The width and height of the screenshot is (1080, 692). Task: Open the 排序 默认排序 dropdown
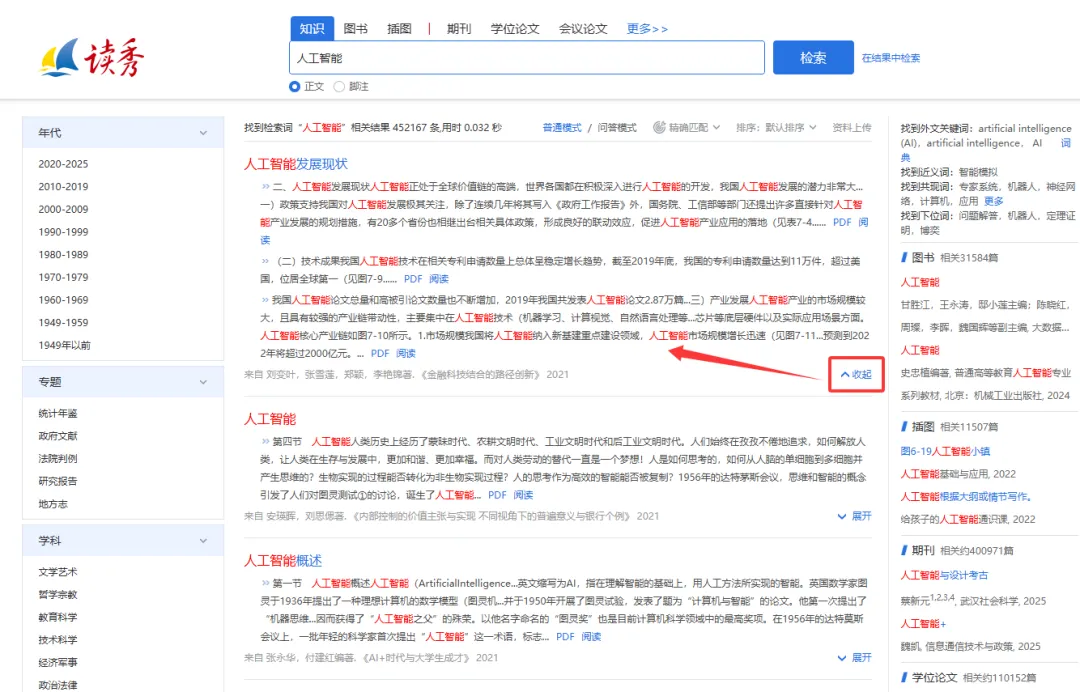tap(776, 128)
